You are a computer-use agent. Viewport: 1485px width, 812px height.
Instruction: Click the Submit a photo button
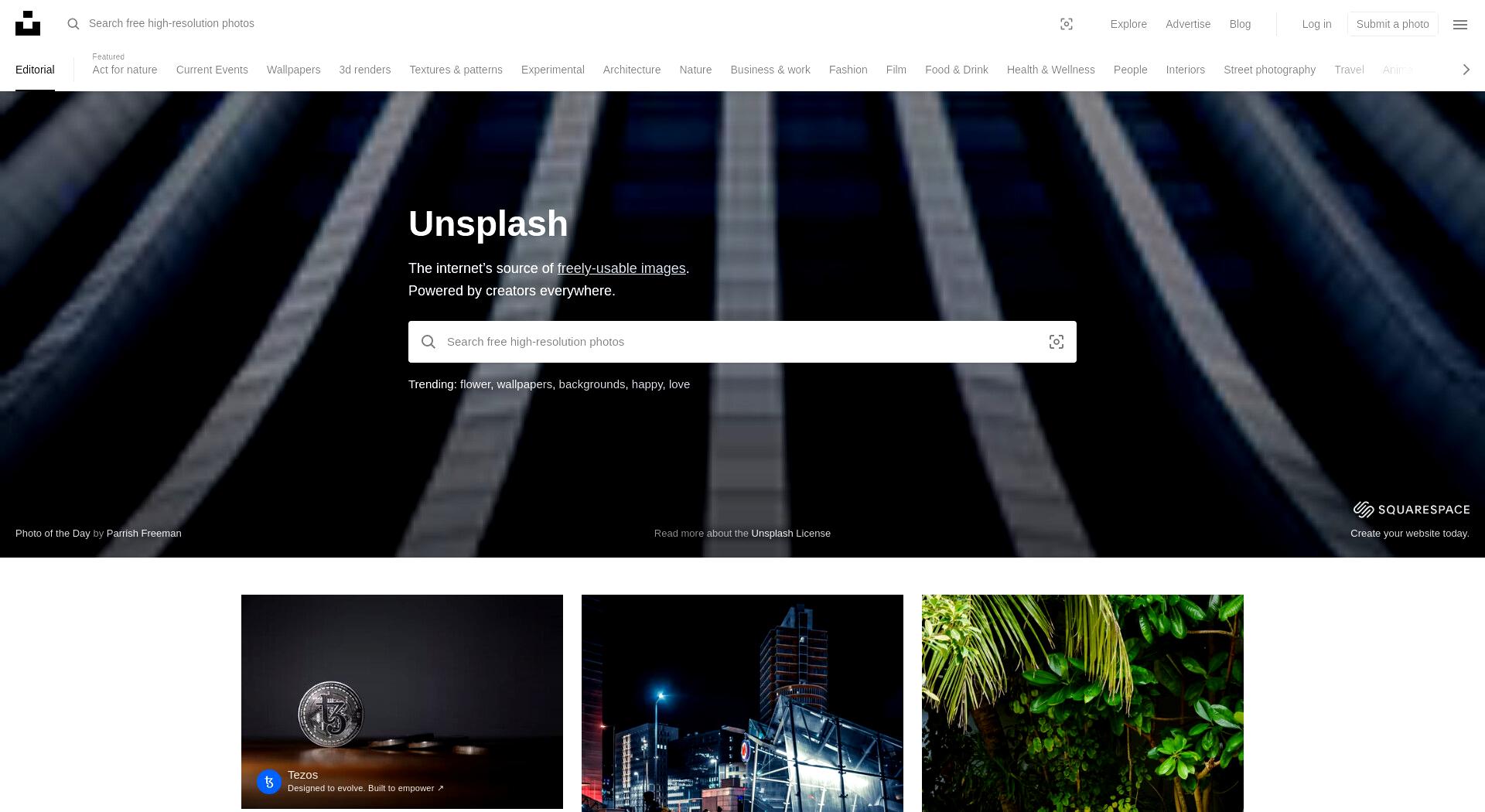coord(1392,24)
